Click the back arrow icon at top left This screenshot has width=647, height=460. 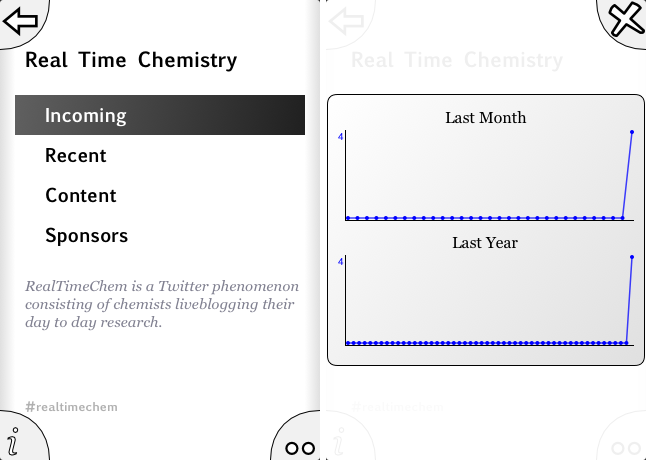click(20, 20)
